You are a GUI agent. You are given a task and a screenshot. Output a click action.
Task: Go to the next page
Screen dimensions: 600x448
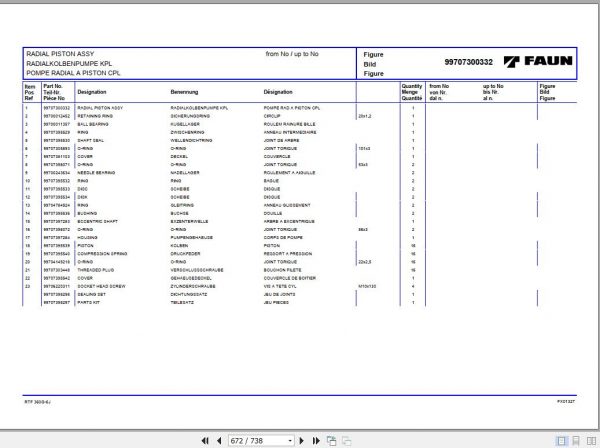pos(302,441)
